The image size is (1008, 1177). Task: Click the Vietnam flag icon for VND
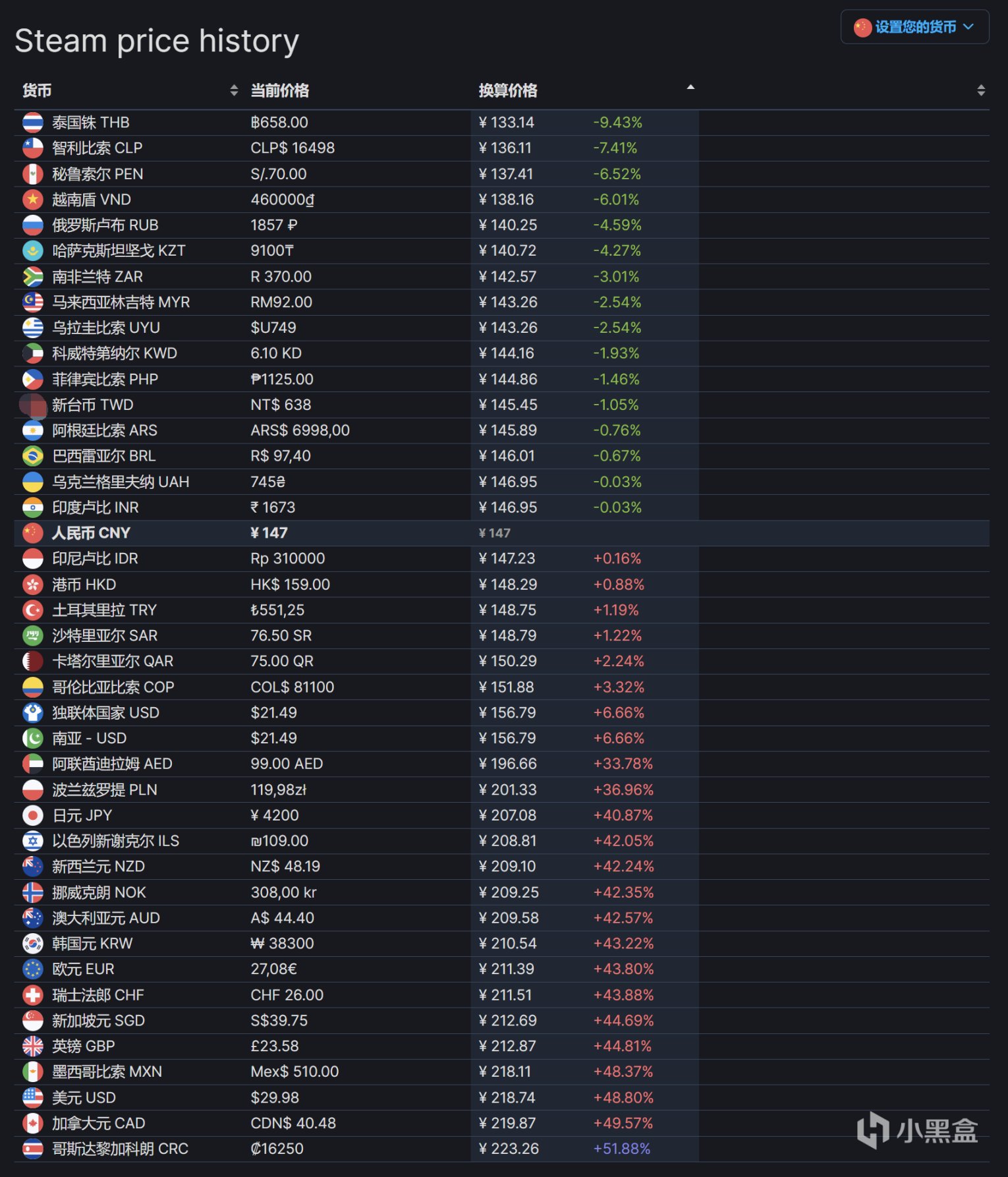(x=33, y=200)
